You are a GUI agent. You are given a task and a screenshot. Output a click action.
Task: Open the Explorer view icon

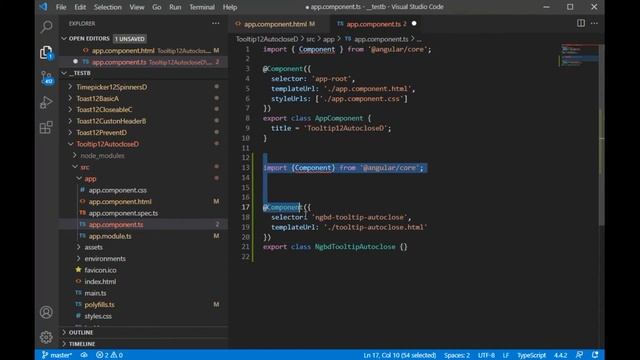pos(47,52)
